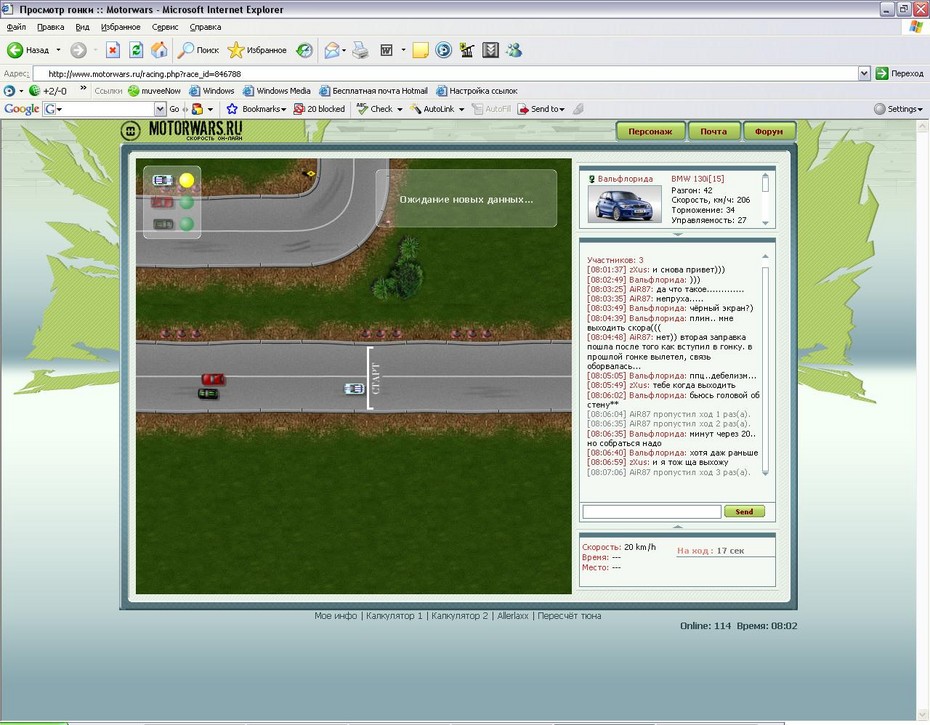The image size is (930, 725).
Task: Go to home page with house icon
Action: [x=159, y=50]
